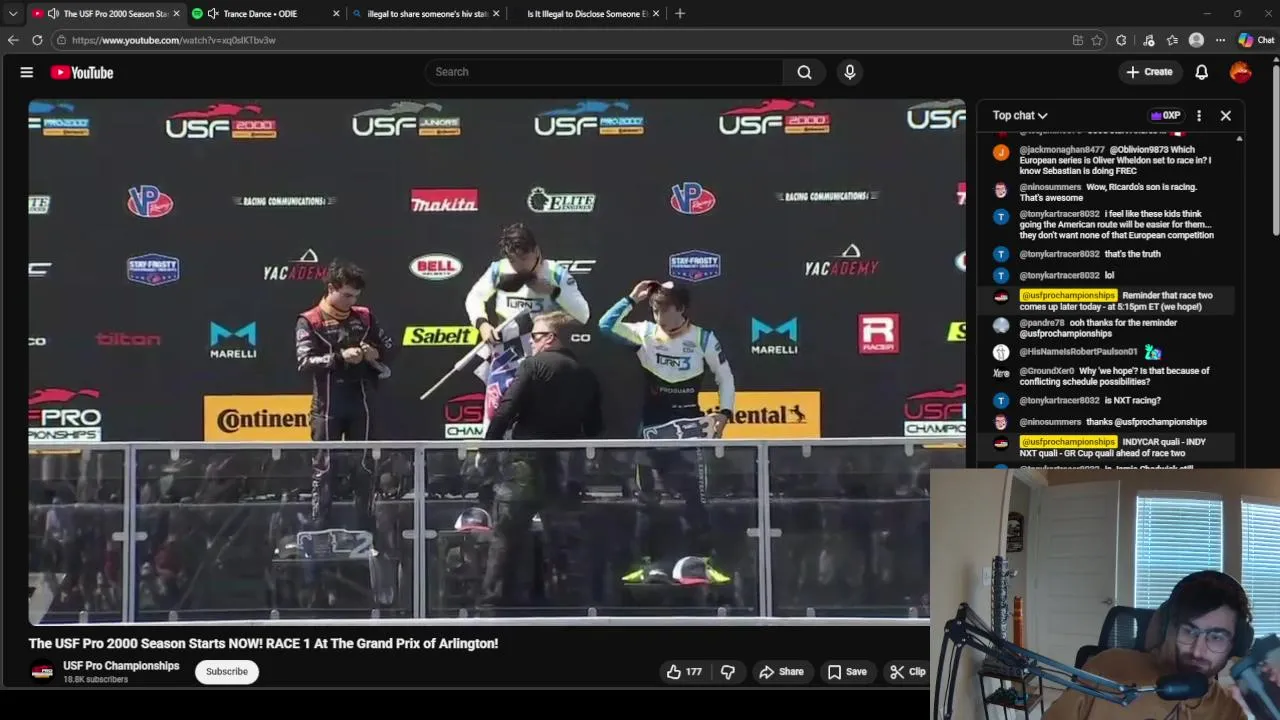Click the YouTube search input field
This screenshot has width=1280, height=720.
tap(605, 72)
